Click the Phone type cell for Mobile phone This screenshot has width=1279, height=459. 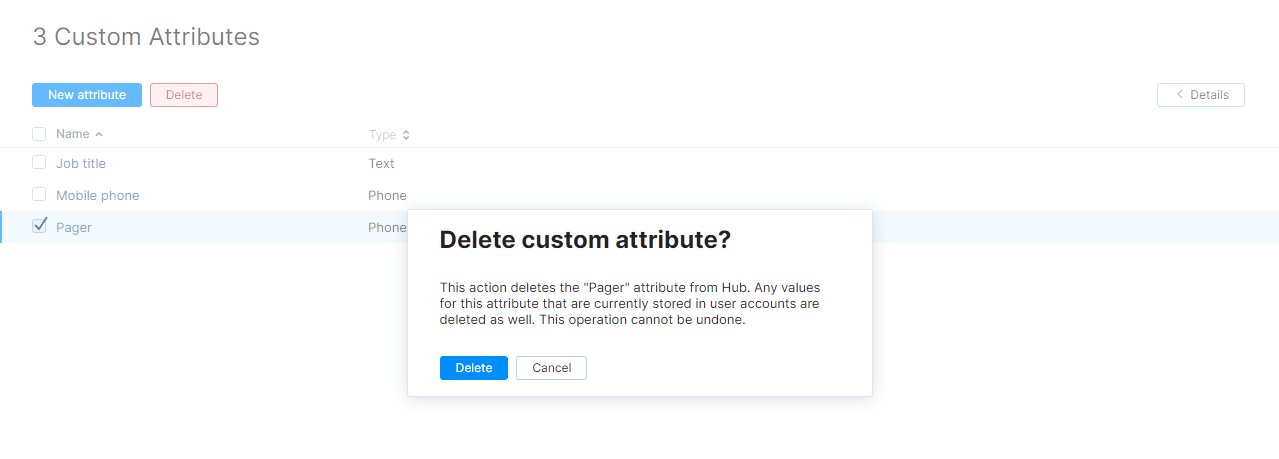pos(387,195)
